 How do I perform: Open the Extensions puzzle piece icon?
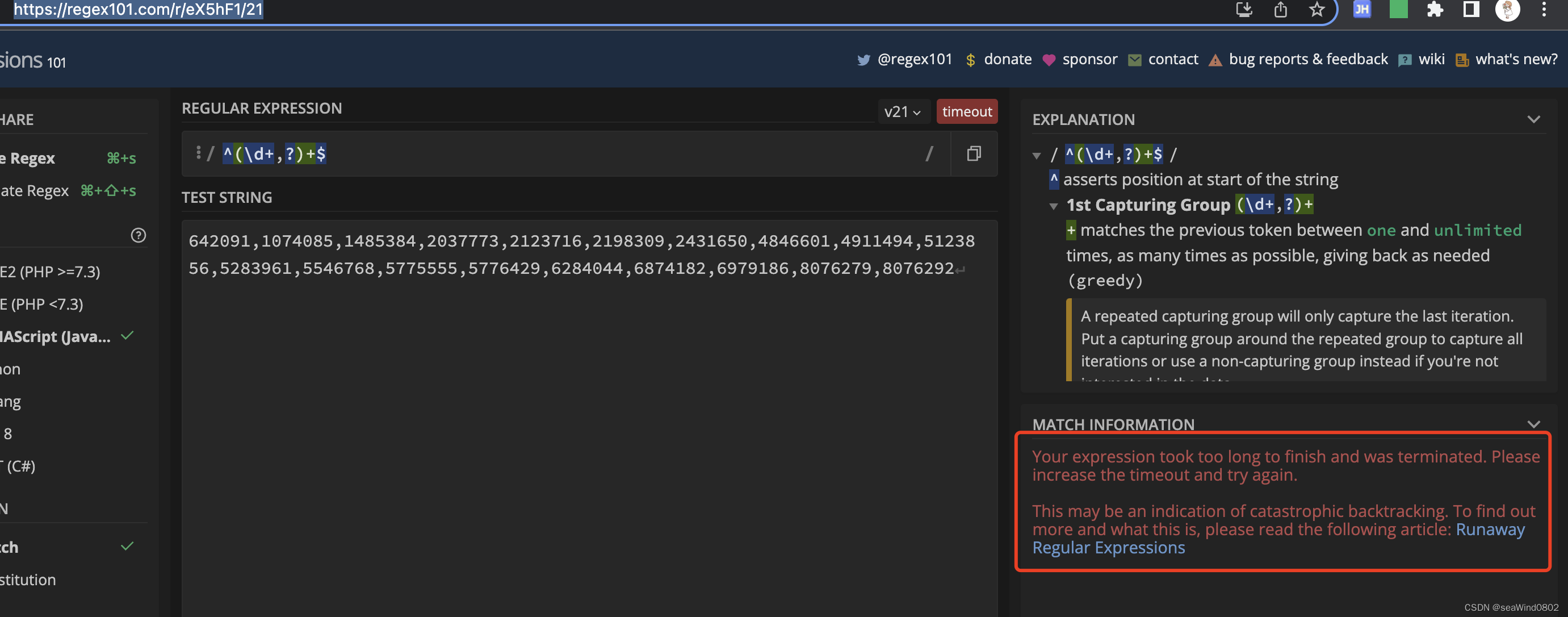(x=1435, y=10)
